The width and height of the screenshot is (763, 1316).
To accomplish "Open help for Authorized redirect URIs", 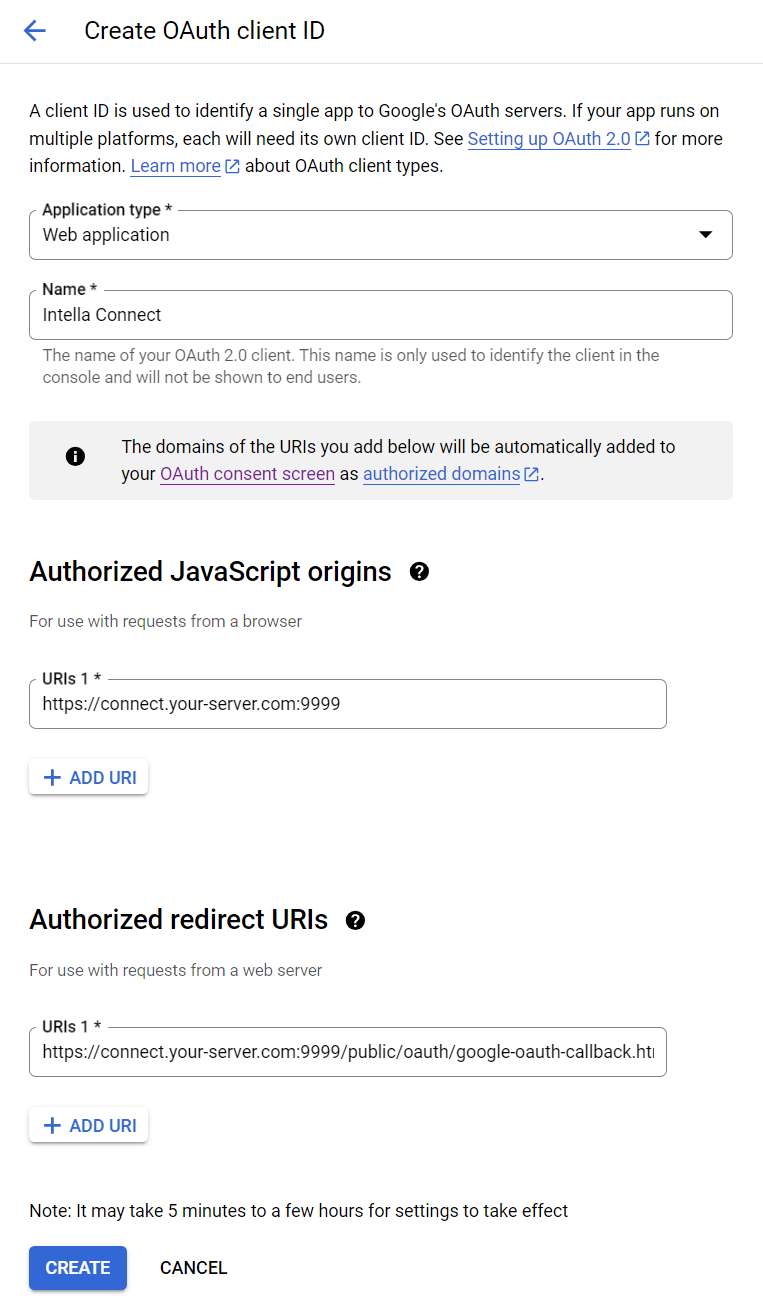I will pyautogui.click(x=355, y=921).
